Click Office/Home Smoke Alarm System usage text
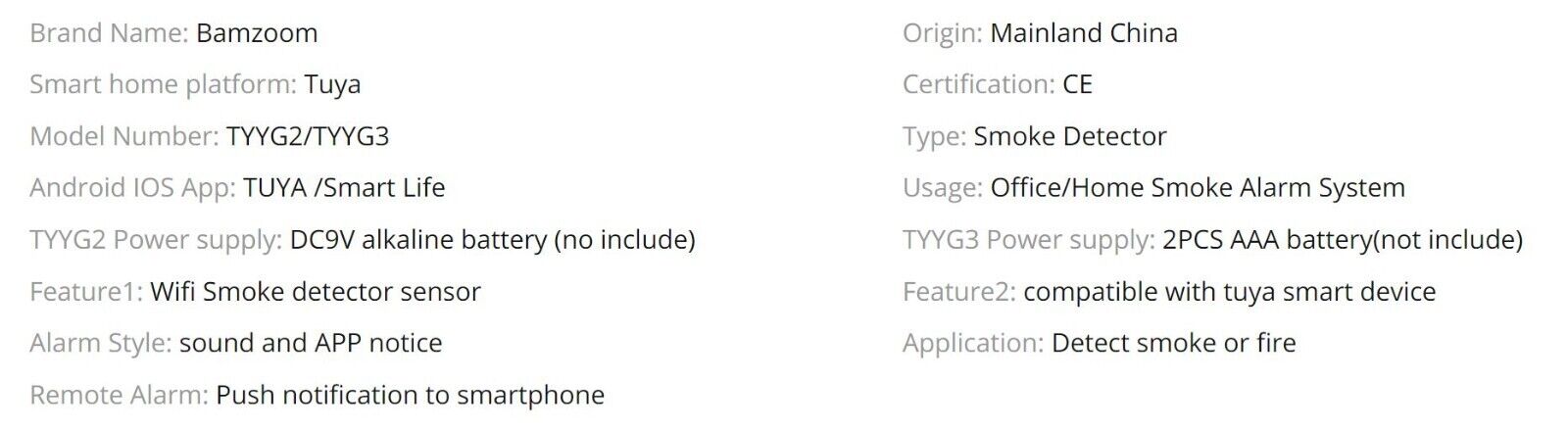1568x430 pixels. click(1198, 188)
